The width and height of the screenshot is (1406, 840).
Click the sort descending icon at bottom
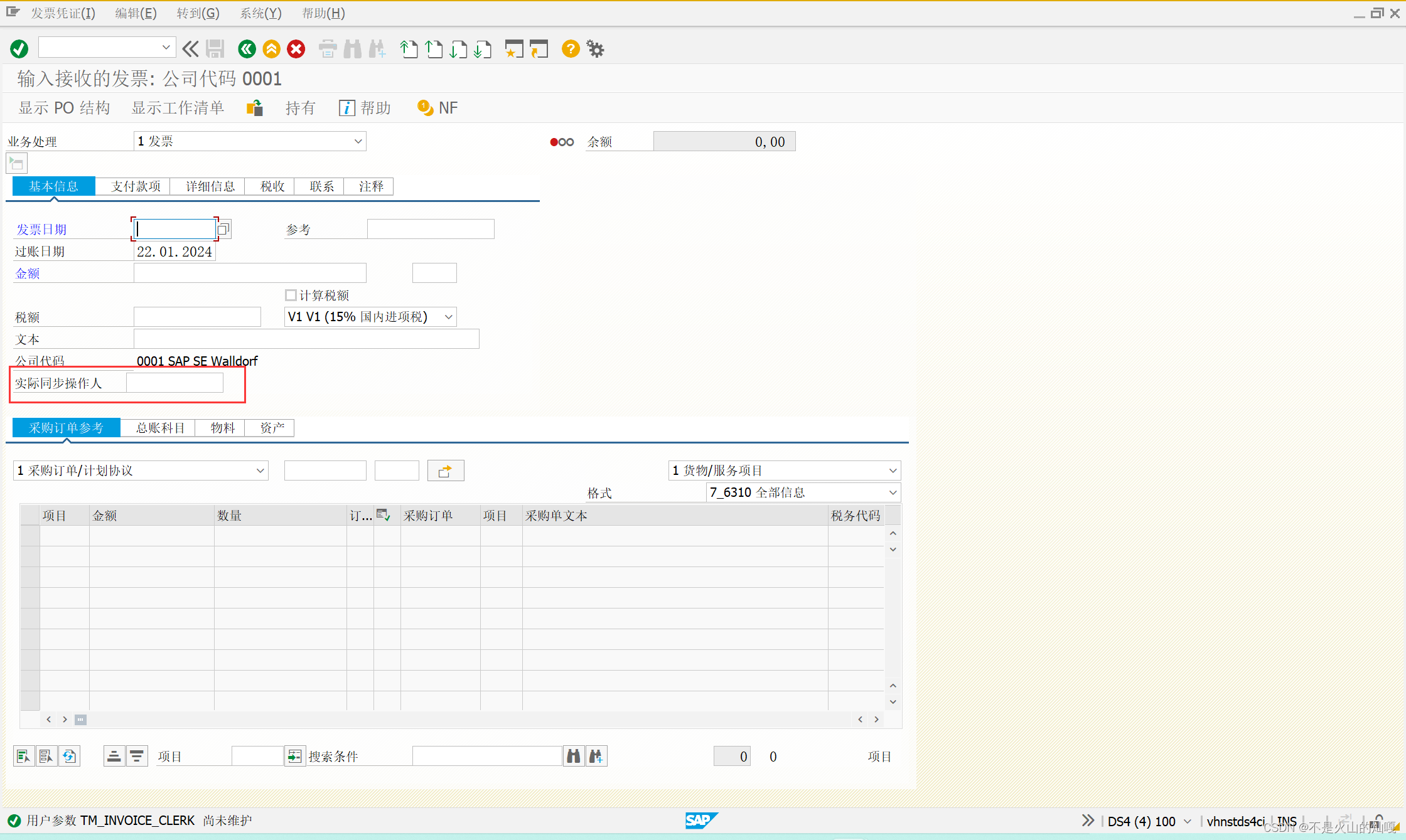click(137, 756)
